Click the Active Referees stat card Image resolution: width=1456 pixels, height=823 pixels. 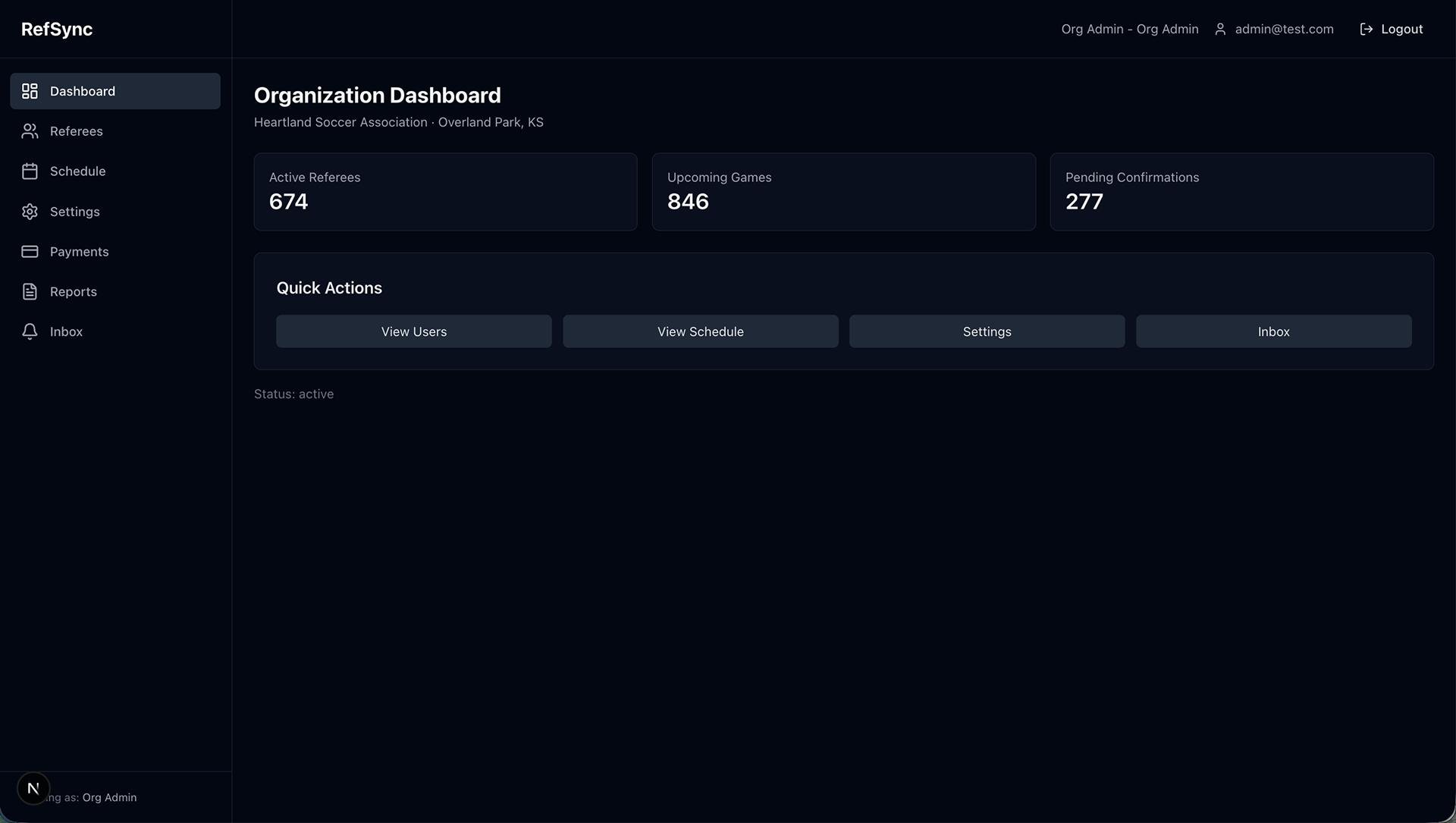pyautogui.click(x=445, y=192)
